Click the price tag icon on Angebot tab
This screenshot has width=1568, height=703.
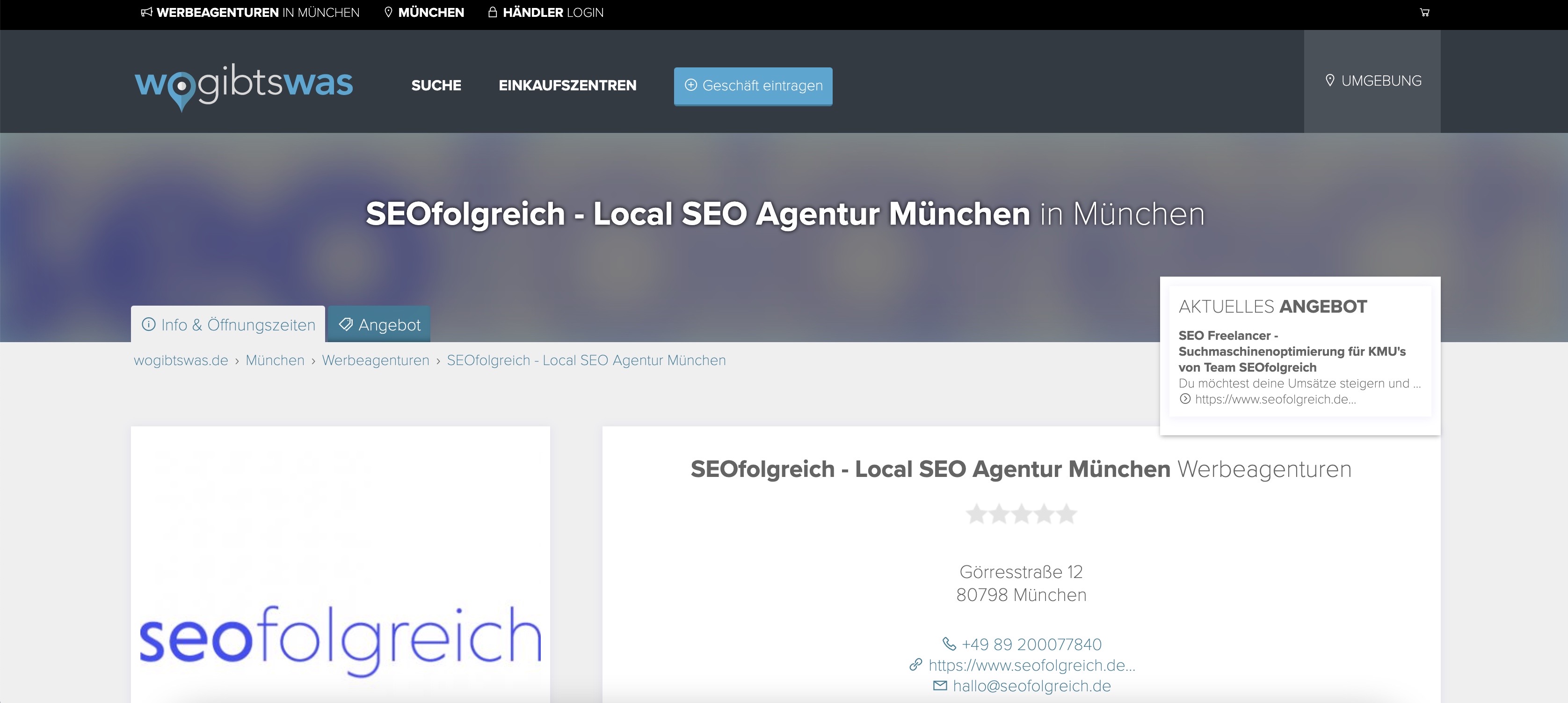tap(346, 324)
